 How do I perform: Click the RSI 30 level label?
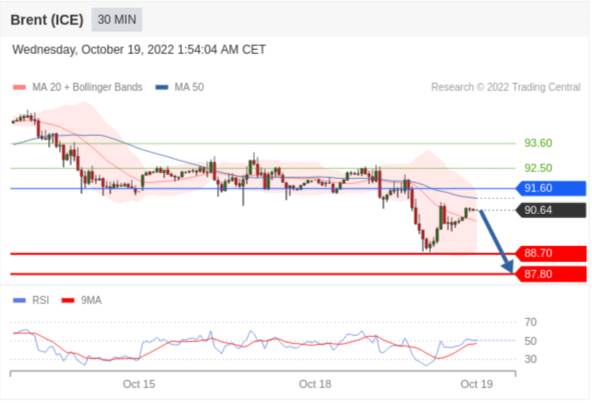click(x=530, y=359)
